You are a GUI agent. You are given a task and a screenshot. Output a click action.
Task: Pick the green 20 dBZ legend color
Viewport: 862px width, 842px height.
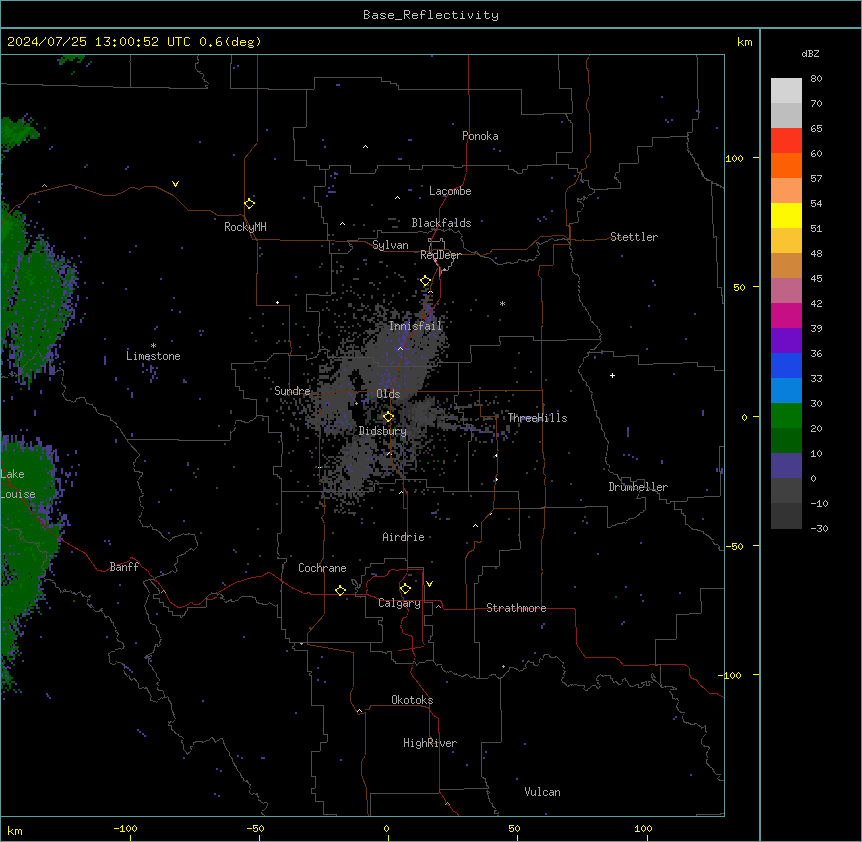pos(786,416)
